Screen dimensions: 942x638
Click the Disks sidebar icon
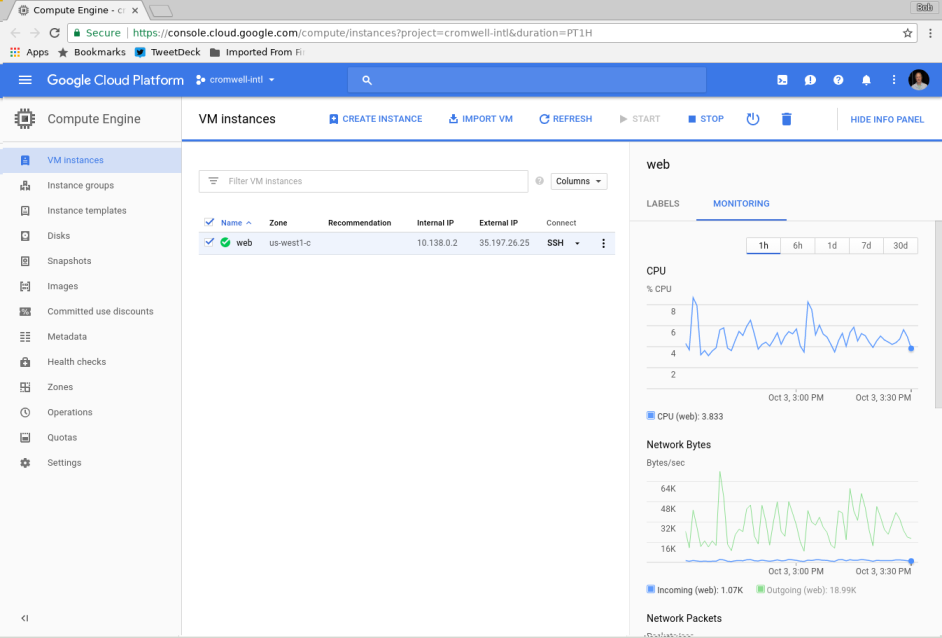click(25, 236)
